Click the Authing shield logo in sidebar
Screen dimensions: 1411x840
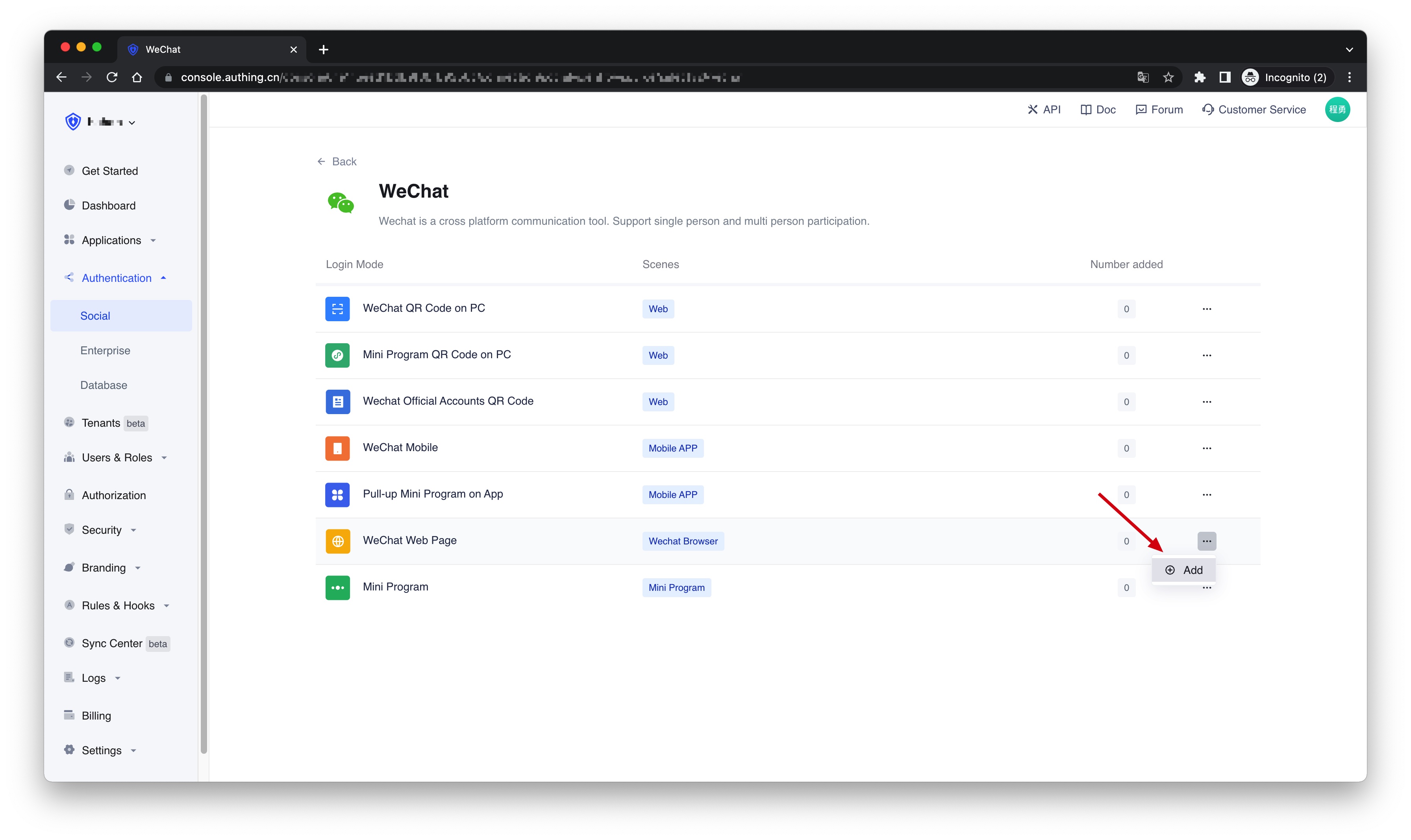click(72, 121)
